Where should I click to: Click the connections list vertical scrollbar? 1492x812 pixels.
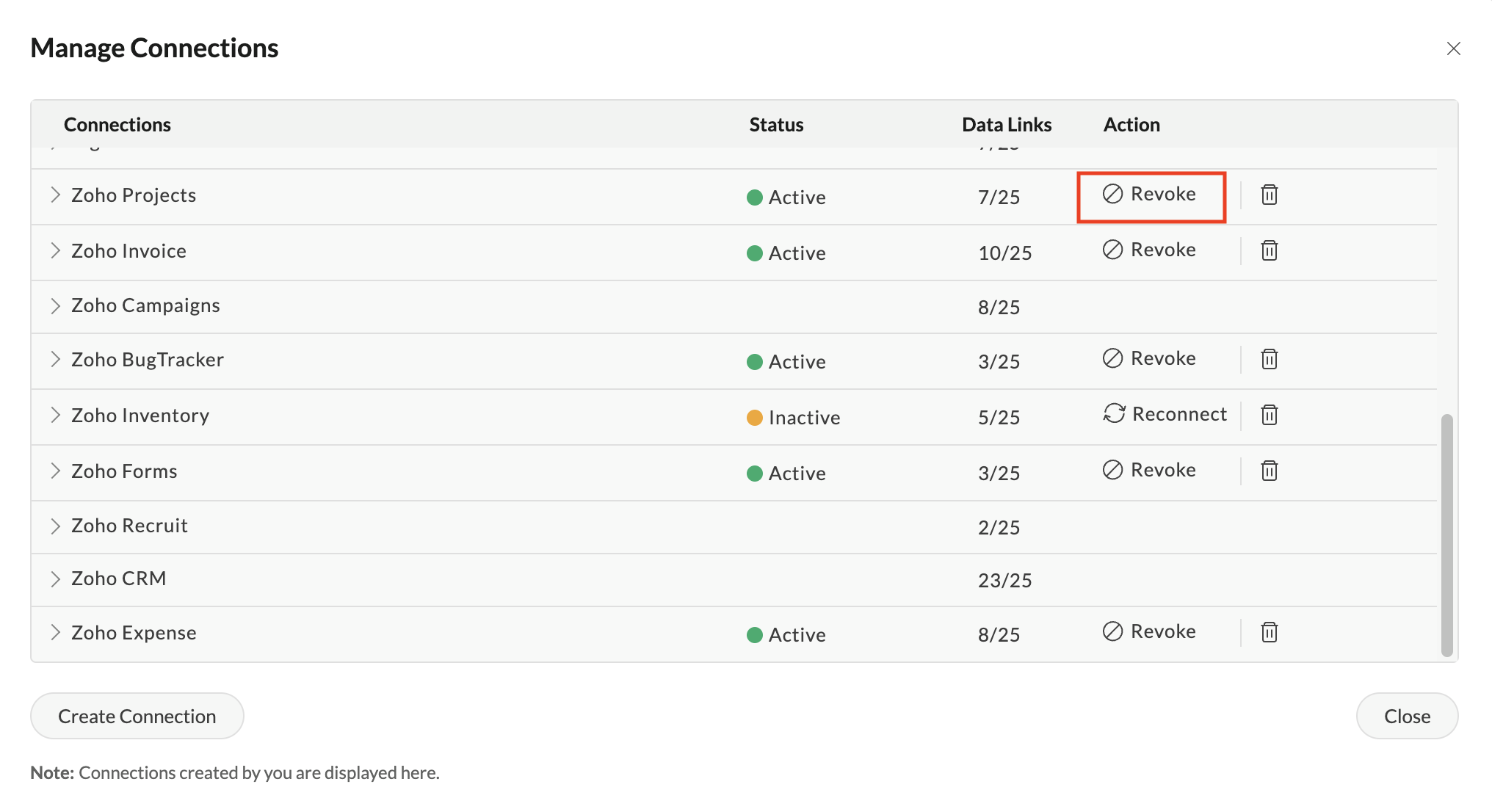(x=1446, y=534)
